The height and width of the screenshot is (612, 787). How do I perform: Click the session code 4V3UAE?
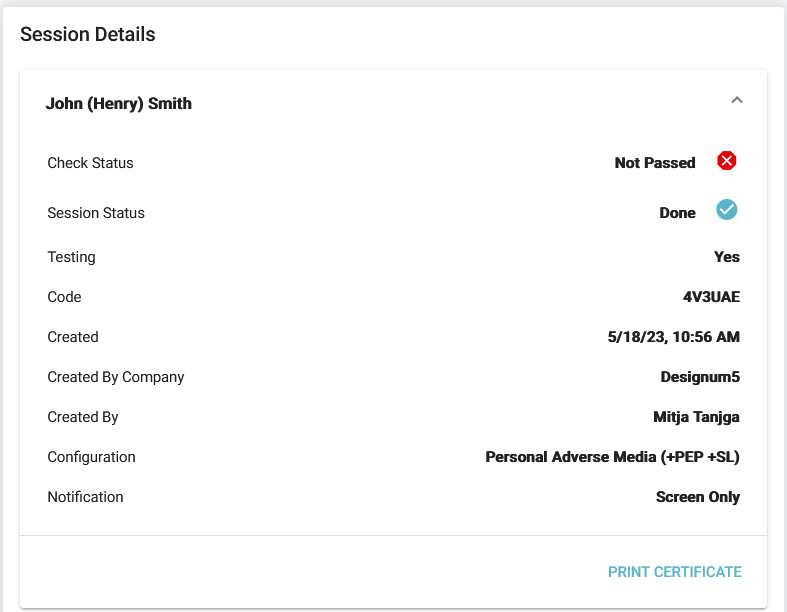(704, 297)
